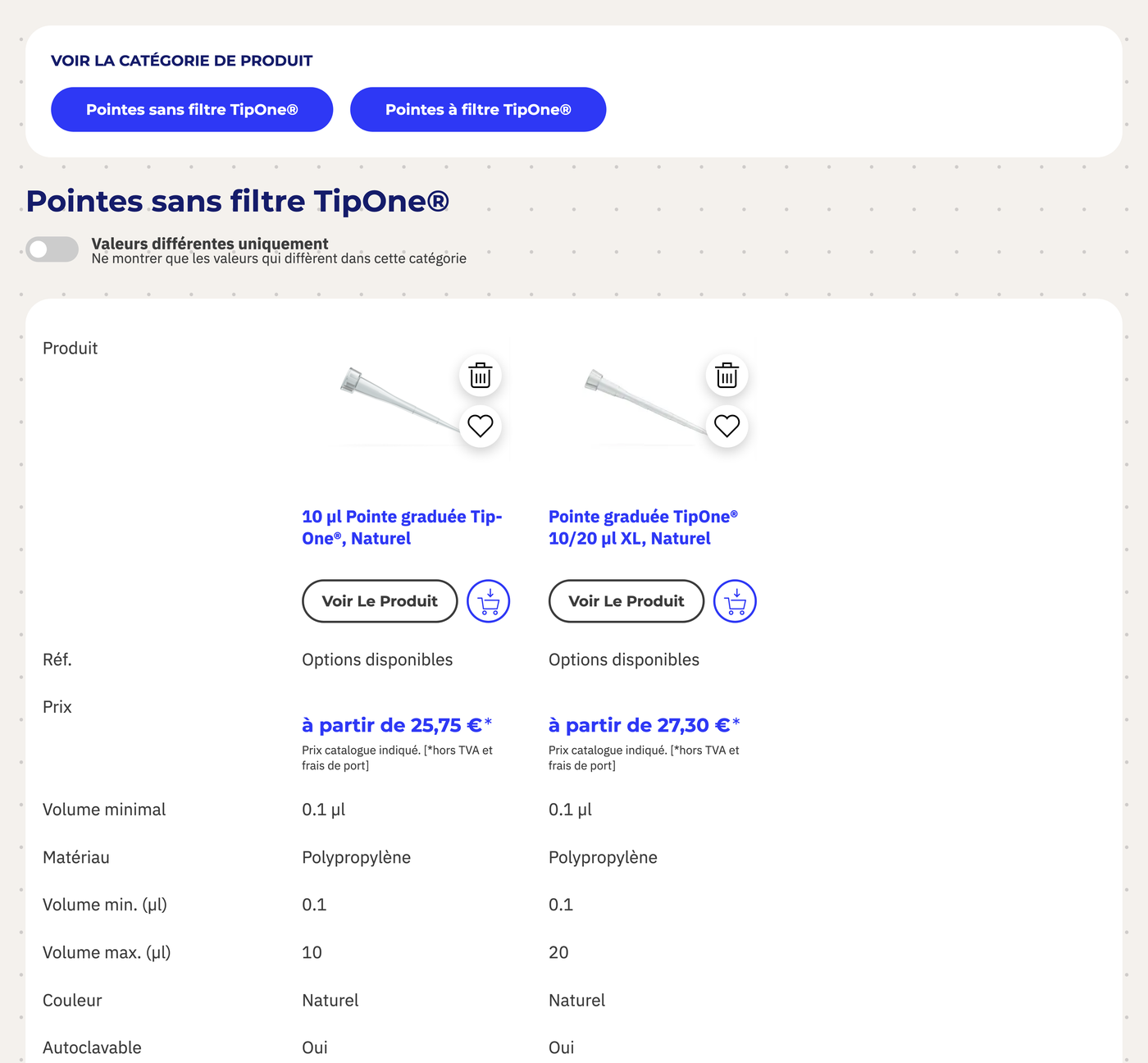Click Polypropylène for the 10/20 µl XL tip
This screenshot has height=1063, width=1148.
point(604,857)
